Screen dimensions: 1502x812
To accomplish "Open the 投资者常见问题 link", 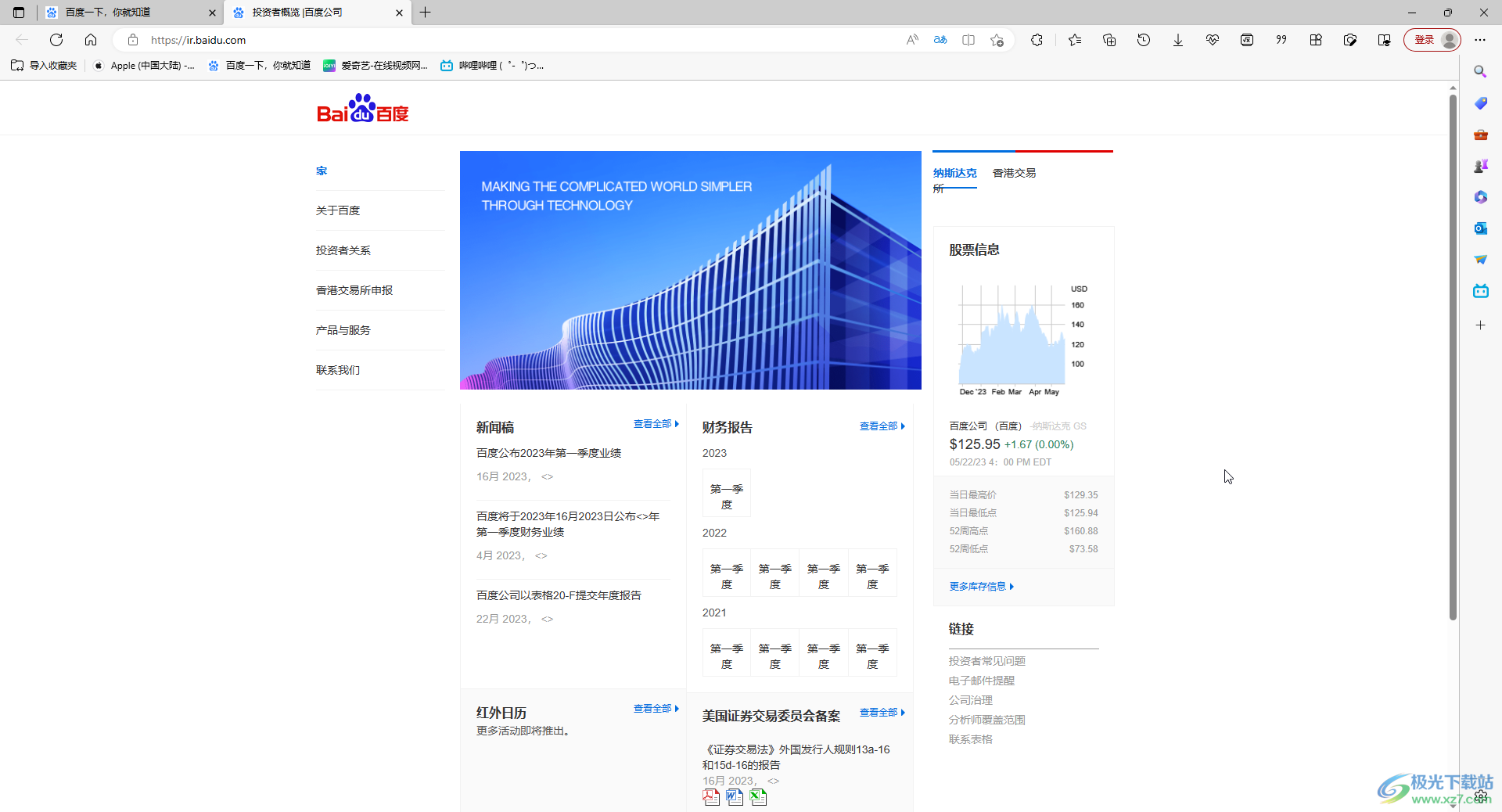I will pyautogui.click(x=987, y=661).
